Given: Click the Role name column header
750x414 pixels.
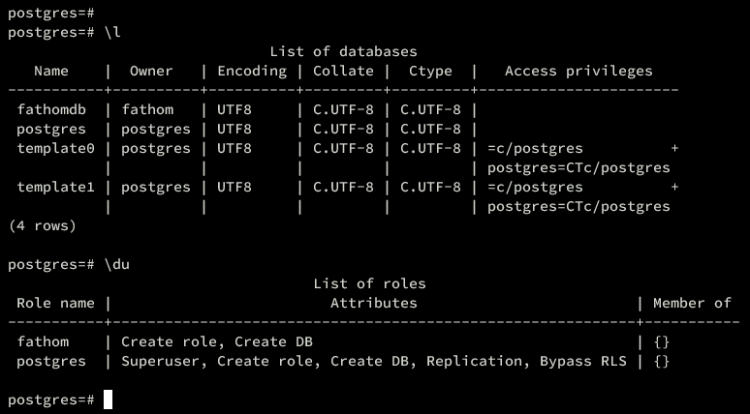Looking at the screenshot, I should (55, 303).
